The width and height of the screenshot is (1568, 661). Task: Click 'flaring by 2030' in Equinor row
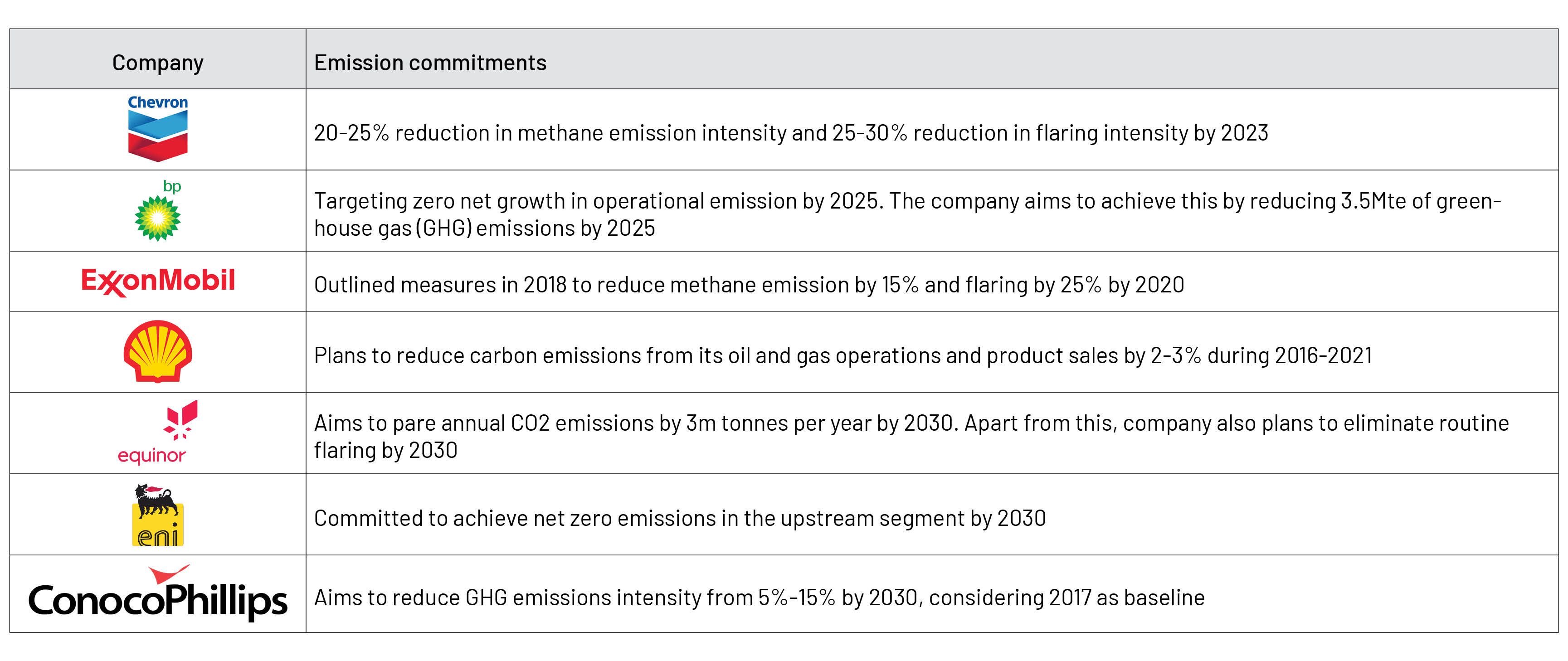click(385, 450)
